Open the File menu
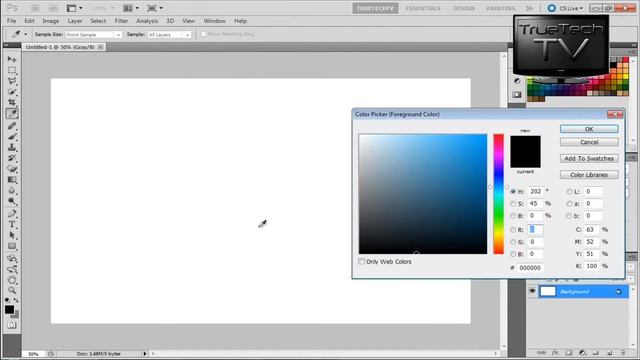 coord(11,21)
